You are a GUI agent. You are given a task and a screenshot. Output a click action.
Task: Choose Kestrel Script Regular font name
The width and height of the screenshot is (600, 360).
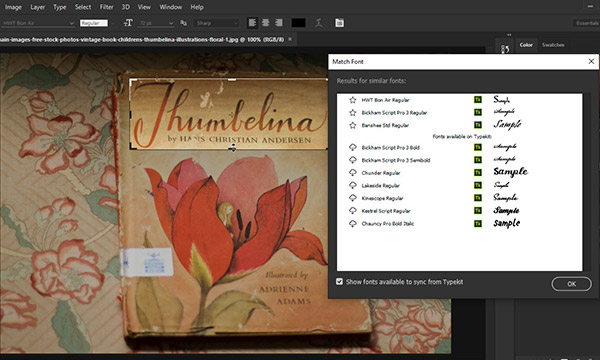coord(386,211)
